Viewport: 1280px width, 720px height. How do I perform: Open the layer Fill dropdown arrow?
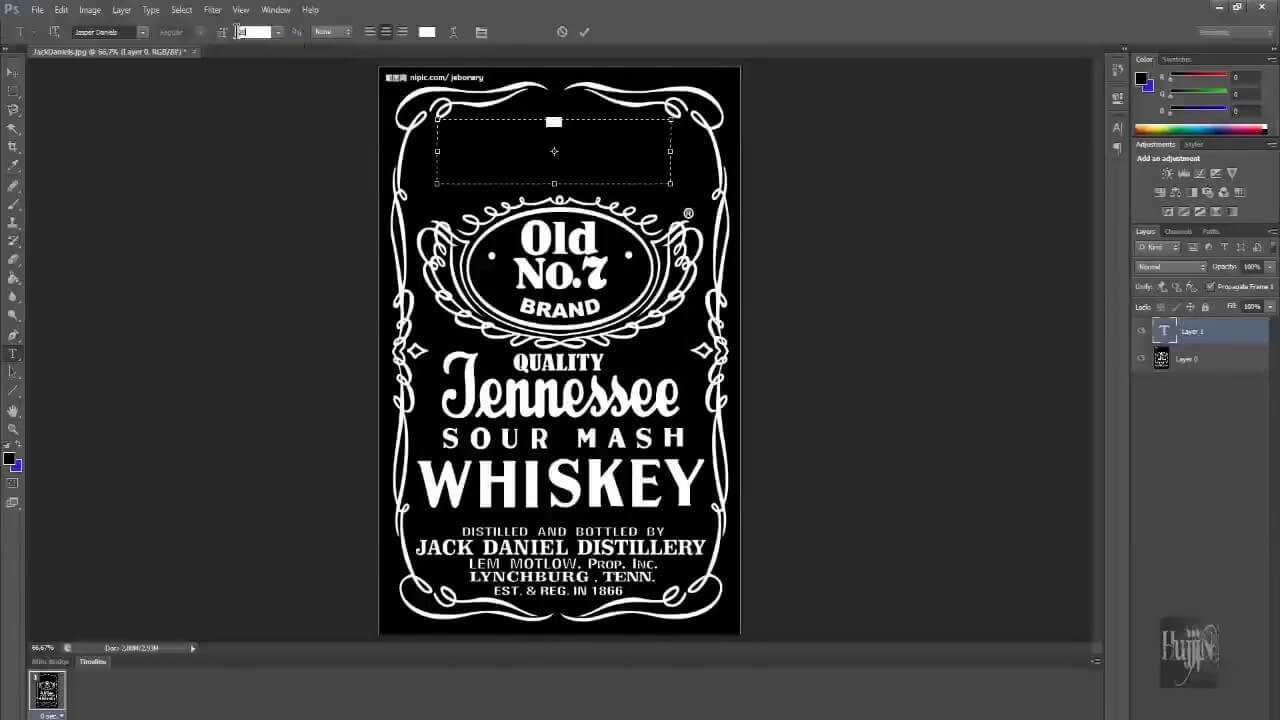(1270, 307)
